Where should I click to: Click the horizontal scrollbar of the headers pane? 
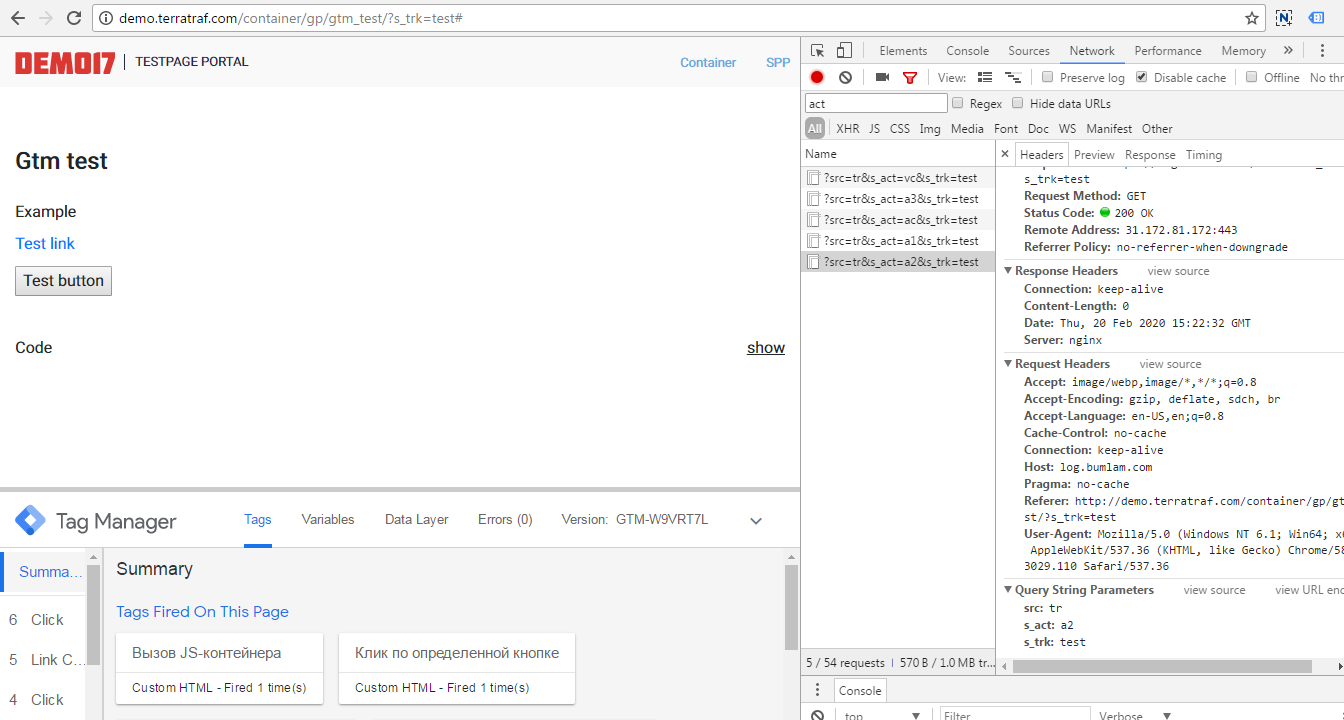[1162, 666]
